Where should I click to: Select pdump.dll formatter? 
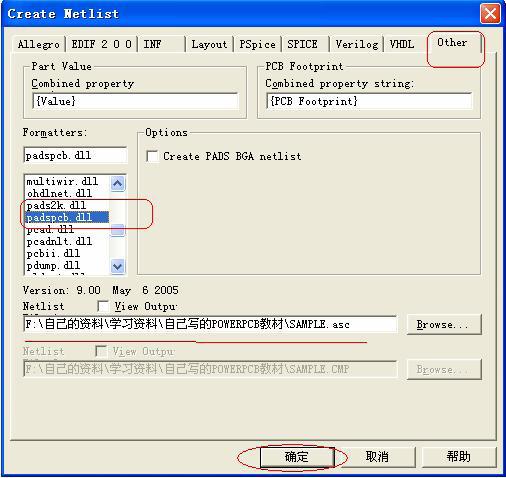coord(67,265)
